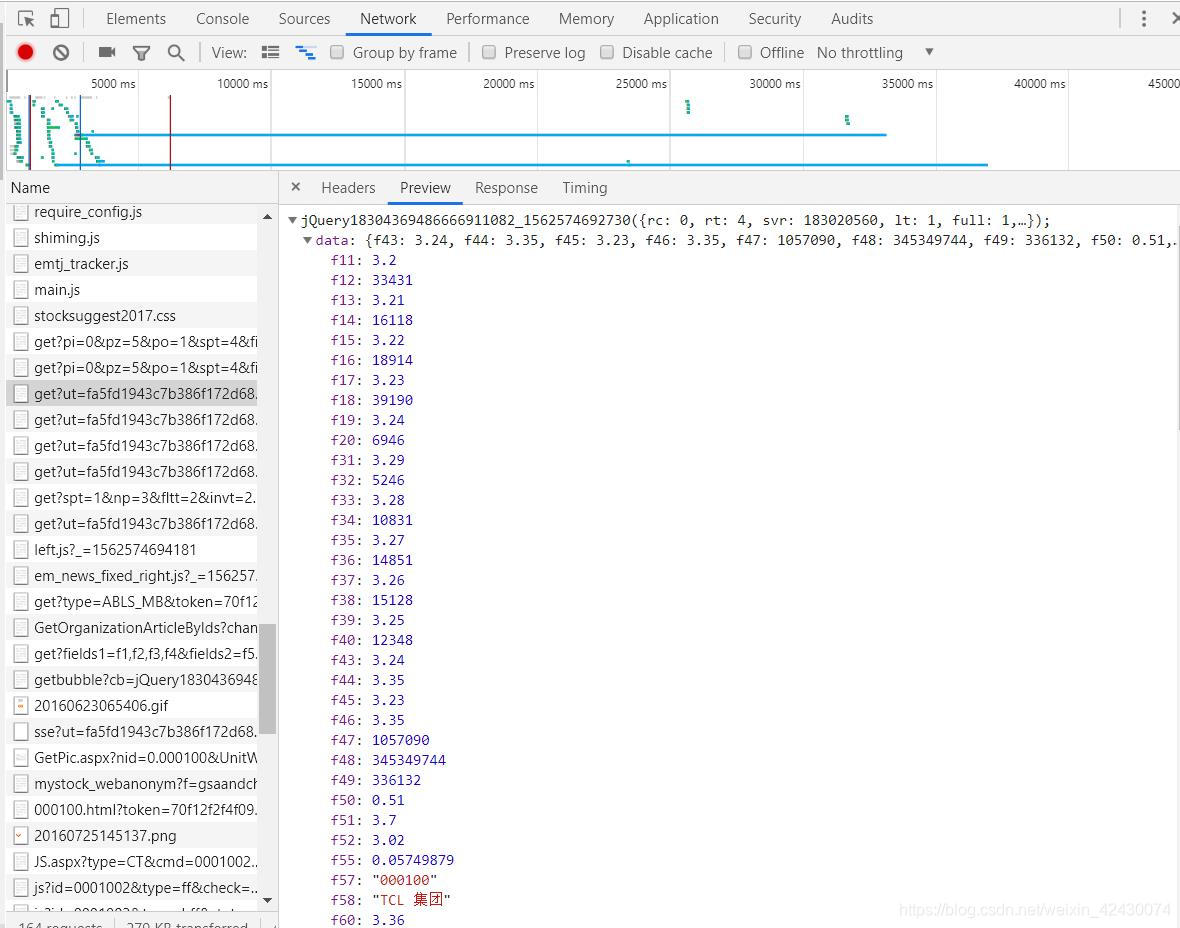Enable the Preserve log checkbox
The height and width of the screenshot is (928, 1180).
[489, 52]
